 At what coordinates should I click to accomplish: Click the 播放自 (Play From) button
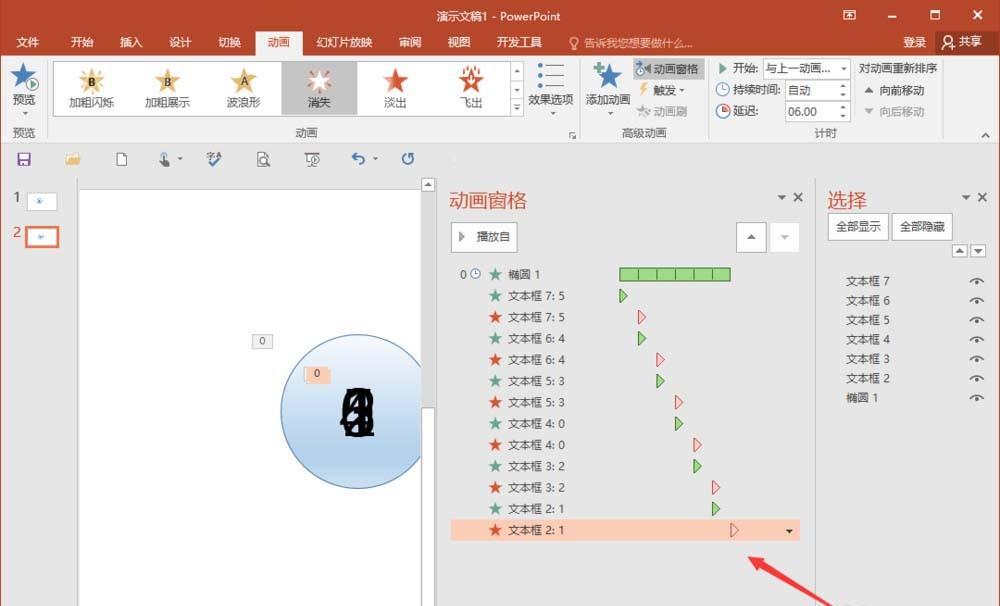(483, 237)
